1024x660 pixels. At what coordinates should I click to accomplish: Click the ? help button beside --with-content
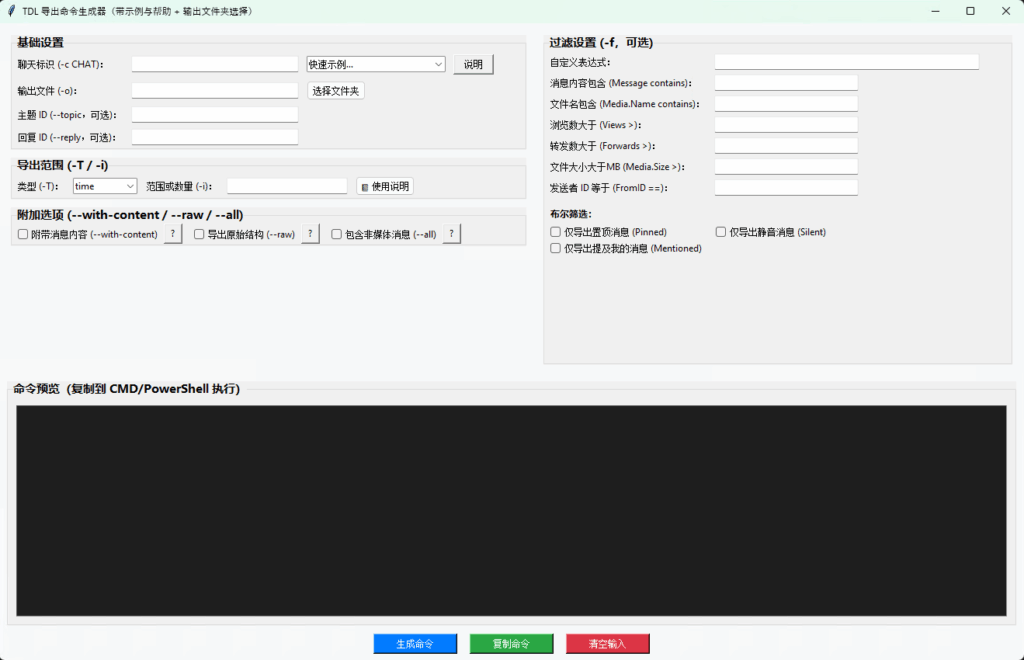pyautogui.click(x=173, y=234)
